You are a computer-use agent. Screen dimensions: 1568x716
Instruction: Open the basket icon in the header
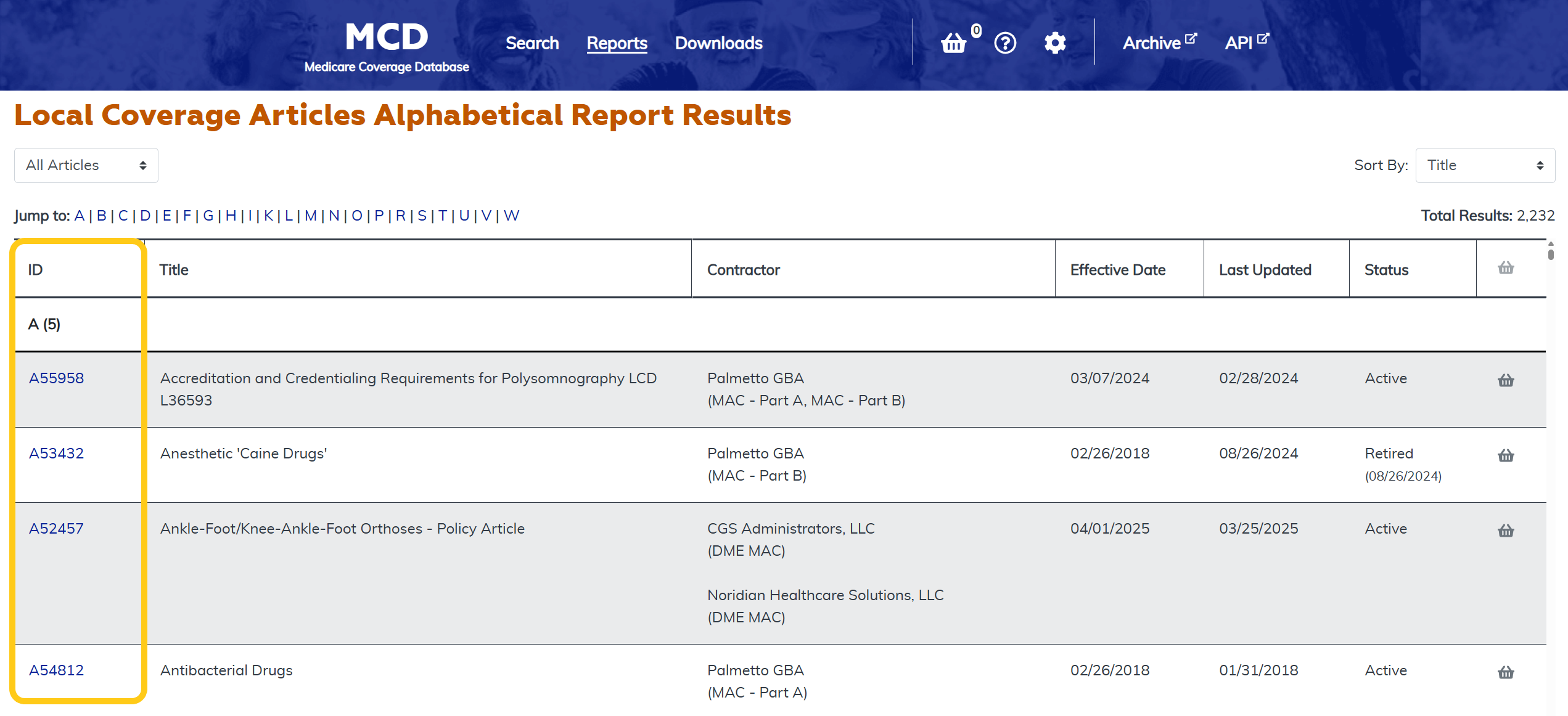click(x=953, y=43)
